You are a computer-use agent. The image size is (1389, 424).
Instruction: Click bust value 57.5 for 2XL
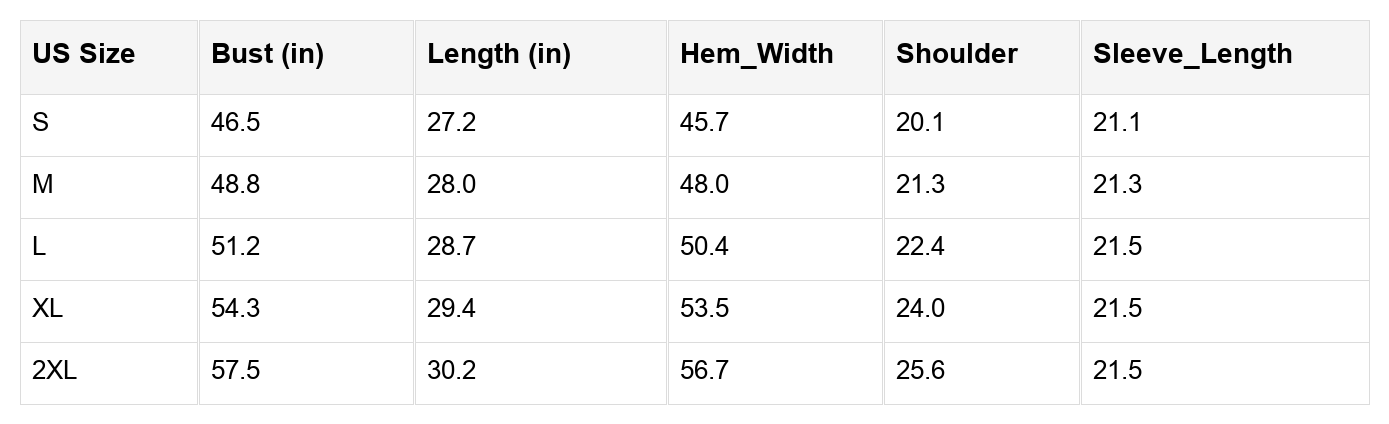(x=236, y=371)
